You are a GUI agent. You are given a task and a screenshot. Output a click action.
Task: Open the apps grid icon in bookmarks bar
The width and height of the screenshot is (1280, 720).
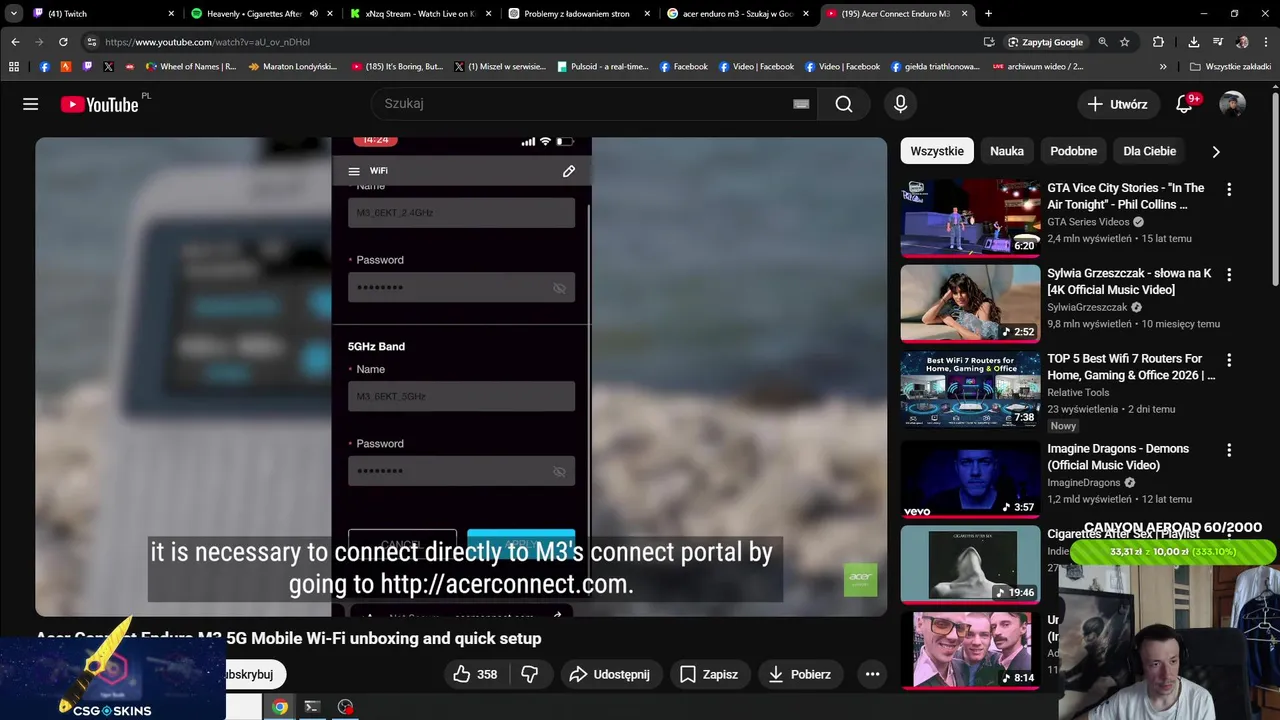tap(14, 67)
